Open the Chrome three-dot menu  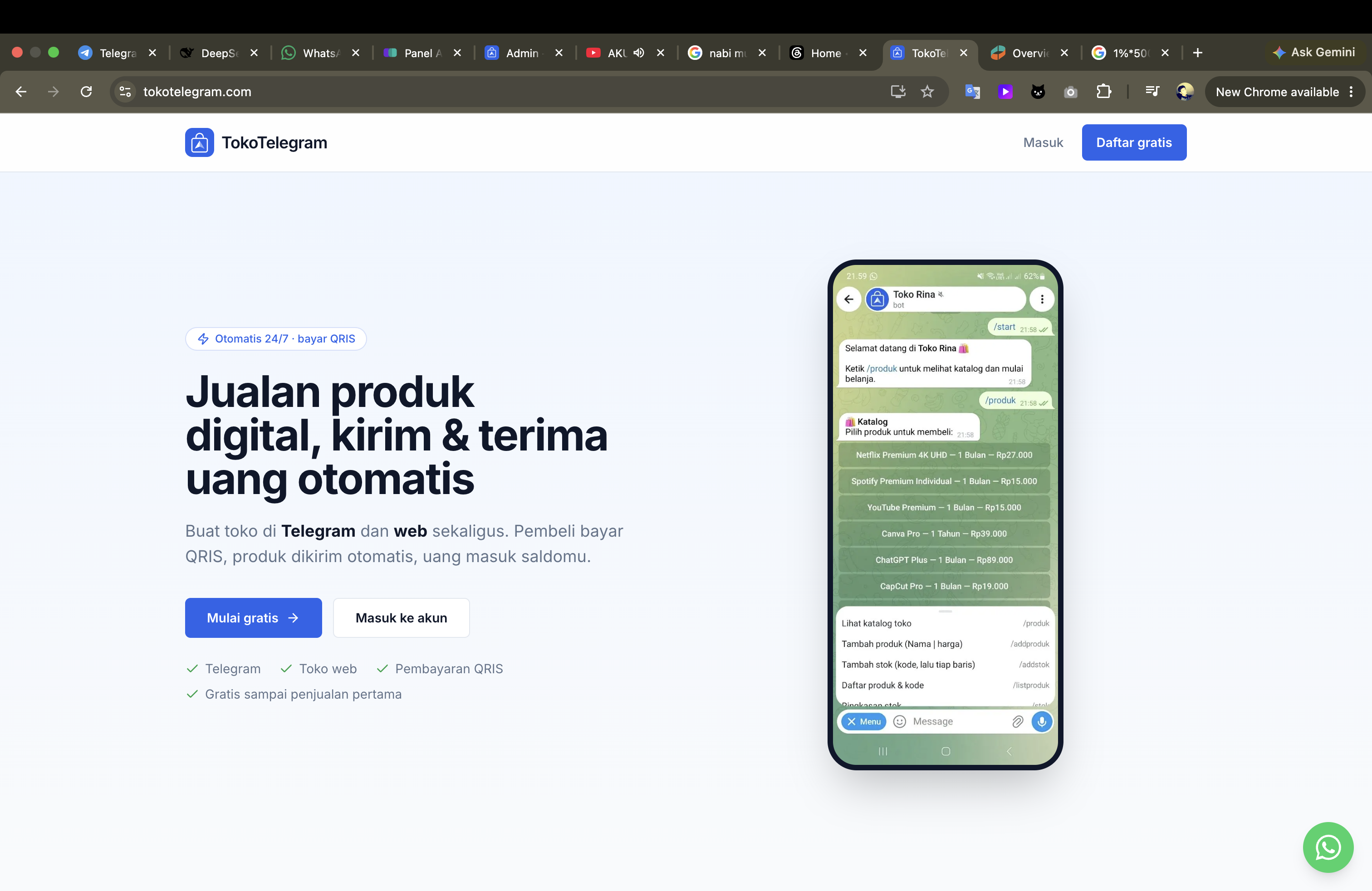coord(1351,92)
